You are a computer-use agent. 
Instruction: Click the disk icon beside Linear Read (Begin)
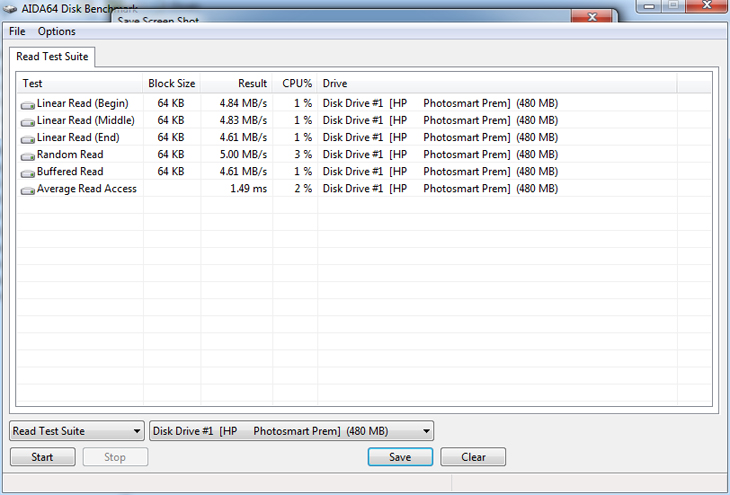tap(28, 104)
